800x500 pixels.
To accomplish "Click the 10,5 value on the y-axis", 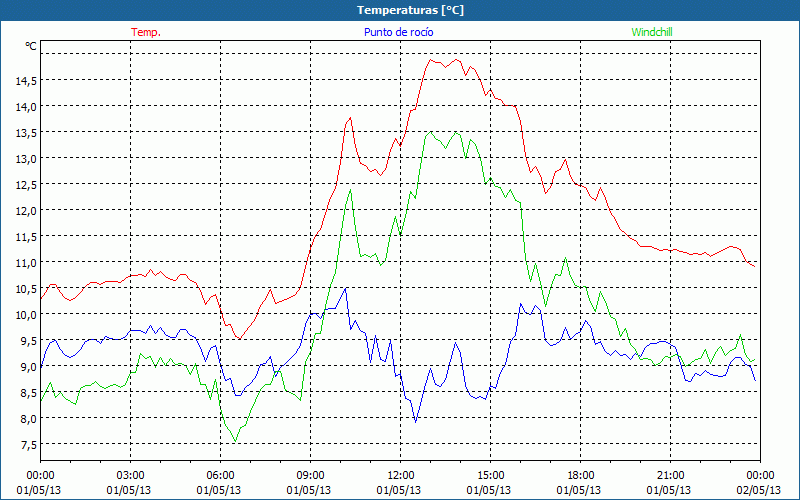I will pos(26,288).
